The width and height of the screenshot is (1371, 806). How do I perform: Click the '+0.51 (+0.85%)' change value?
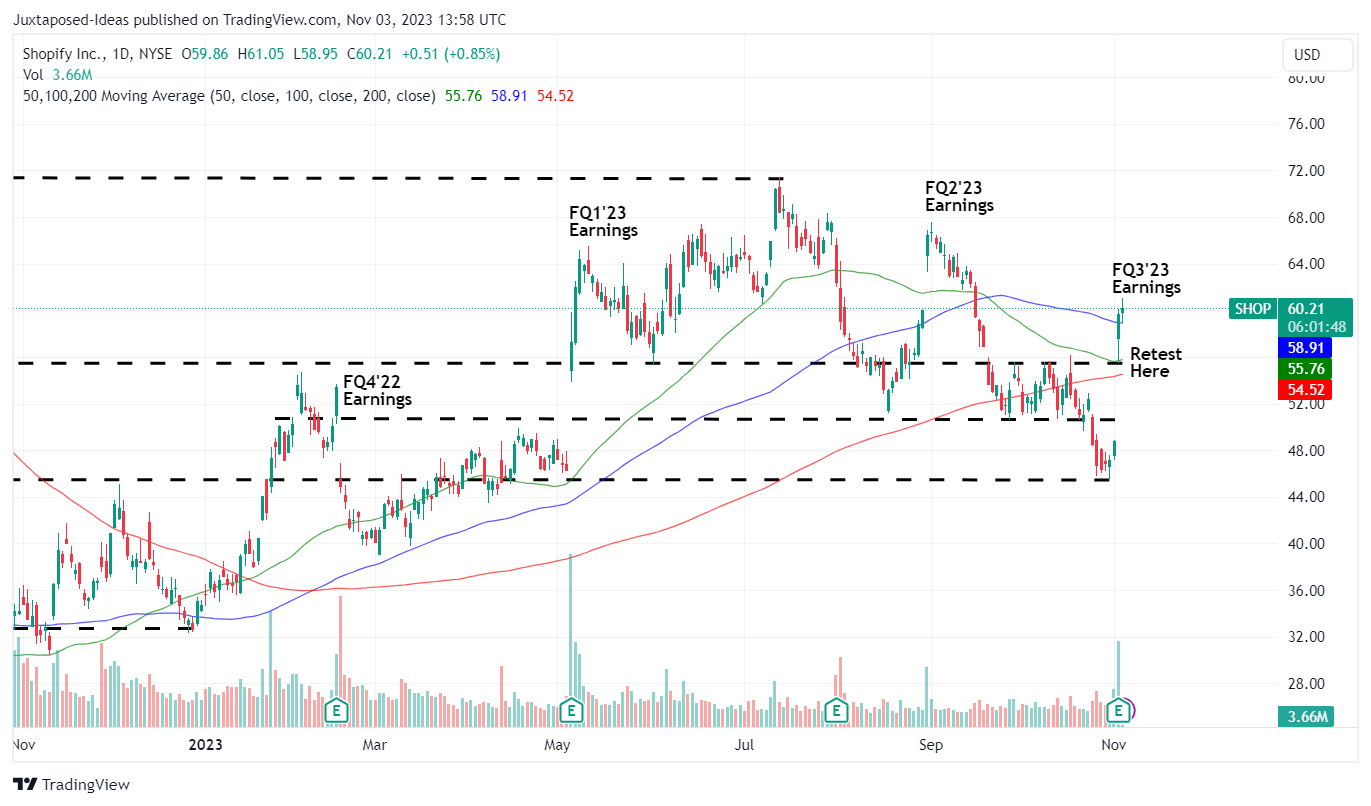pos(453,54)
